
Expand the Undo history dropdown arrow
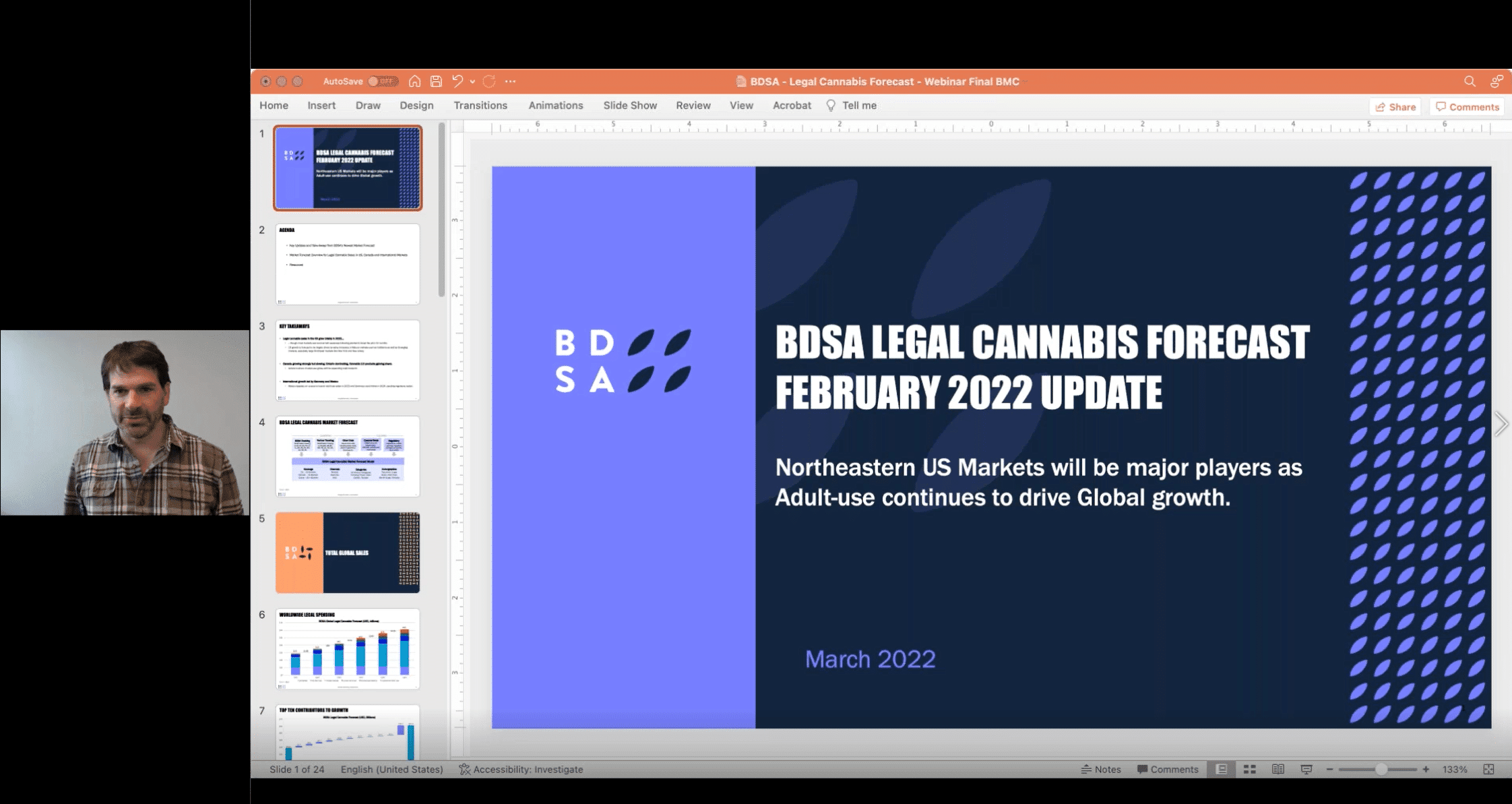472,82
